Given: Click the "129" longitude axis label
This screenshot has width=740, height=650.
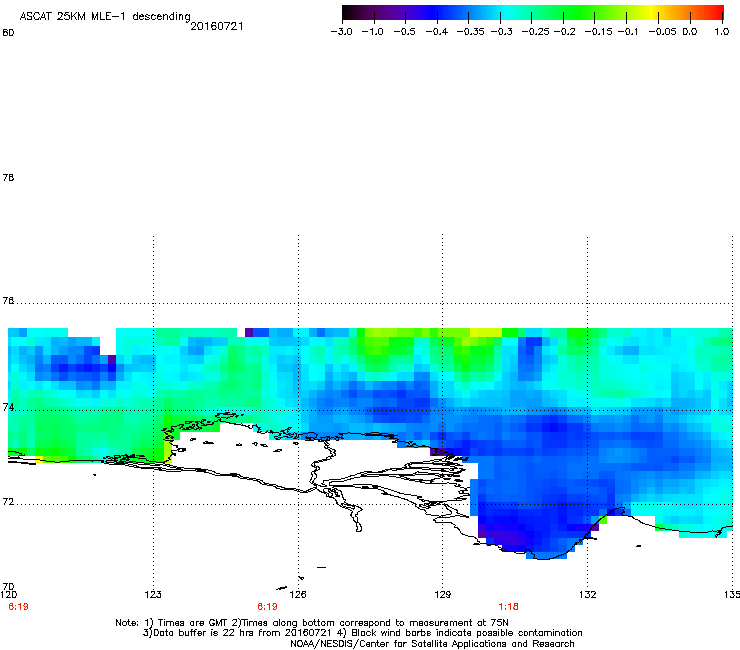Looking at the screenshot, I should click(443, 594).
